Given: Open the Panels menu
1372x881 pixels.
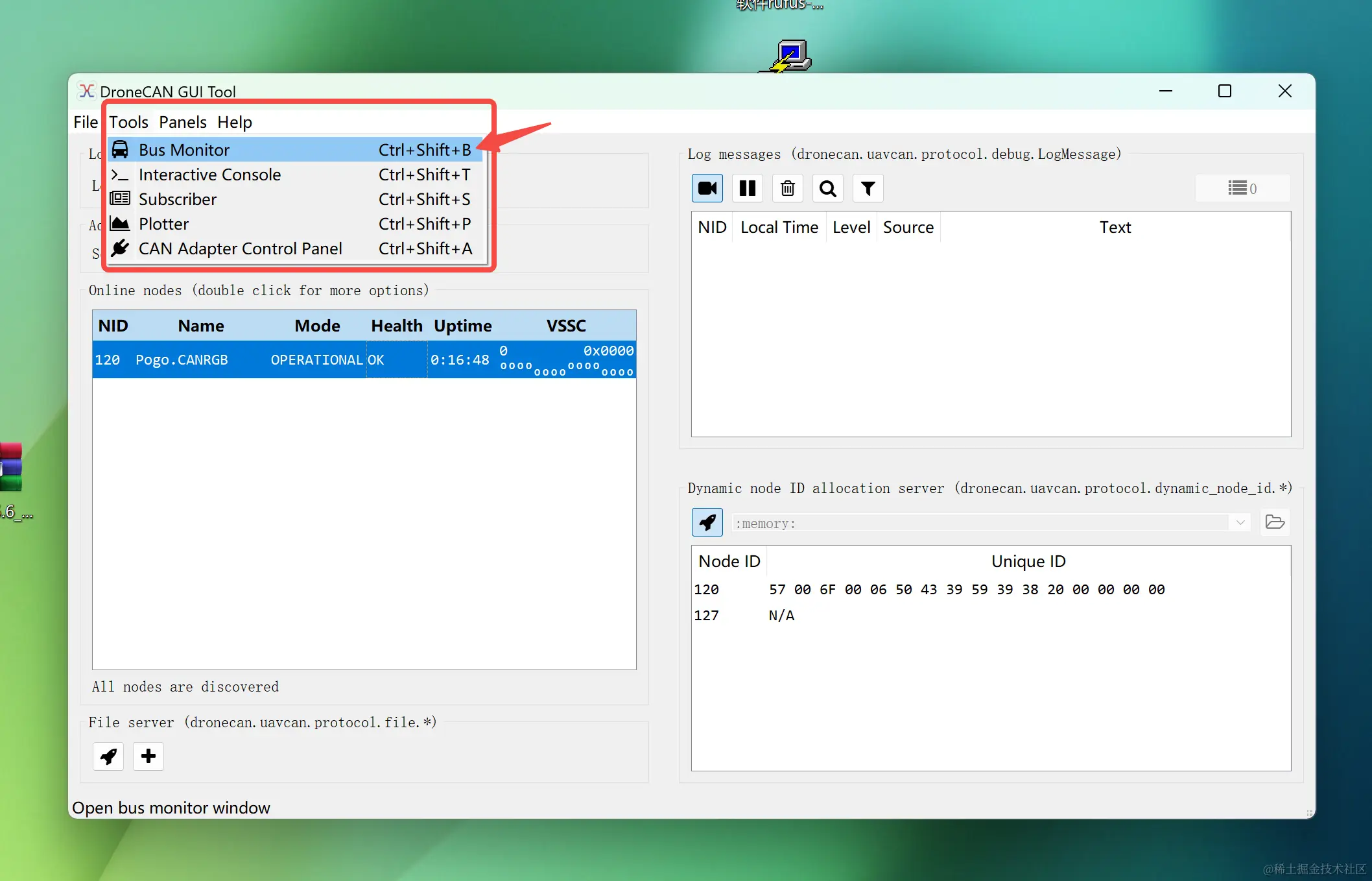Looking at the screenshot, I should [182, 122].
